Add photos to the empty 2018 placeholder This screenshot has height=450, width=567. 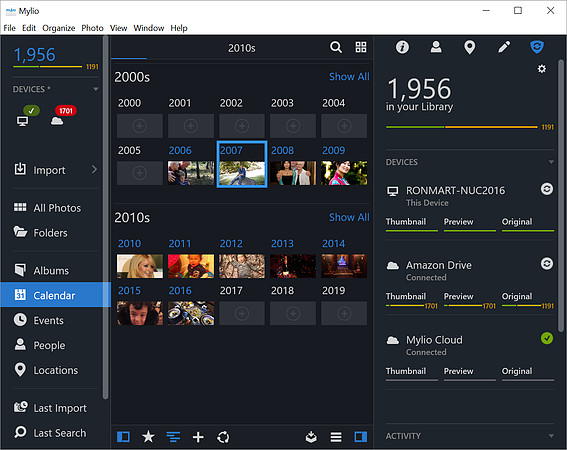pyautogui.click(x=293, y=313)
